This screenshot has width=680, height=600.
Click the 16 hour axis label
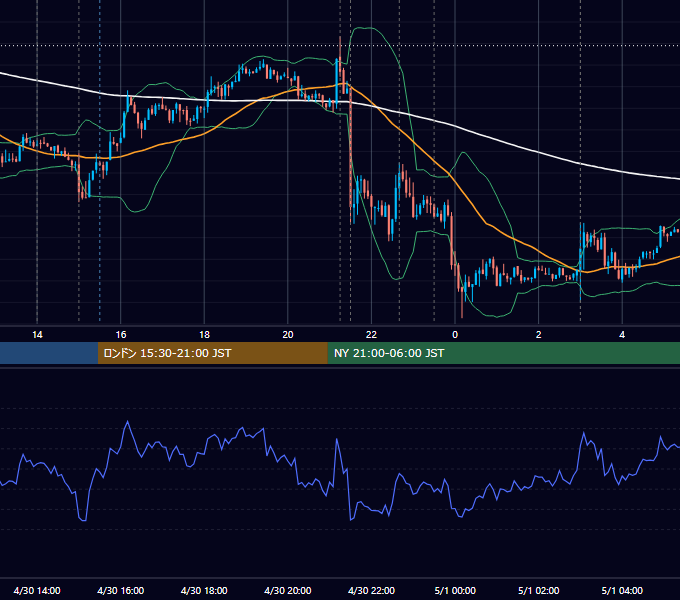tap(121, 335)
